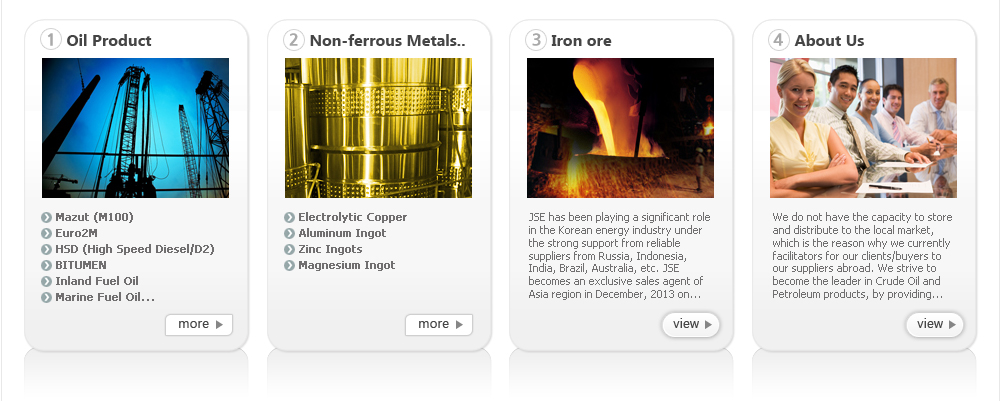This screenshot has height=401, width=1000.
Task: Click the bullet arrow beside BITUMEN
Action: click(47, 265)
